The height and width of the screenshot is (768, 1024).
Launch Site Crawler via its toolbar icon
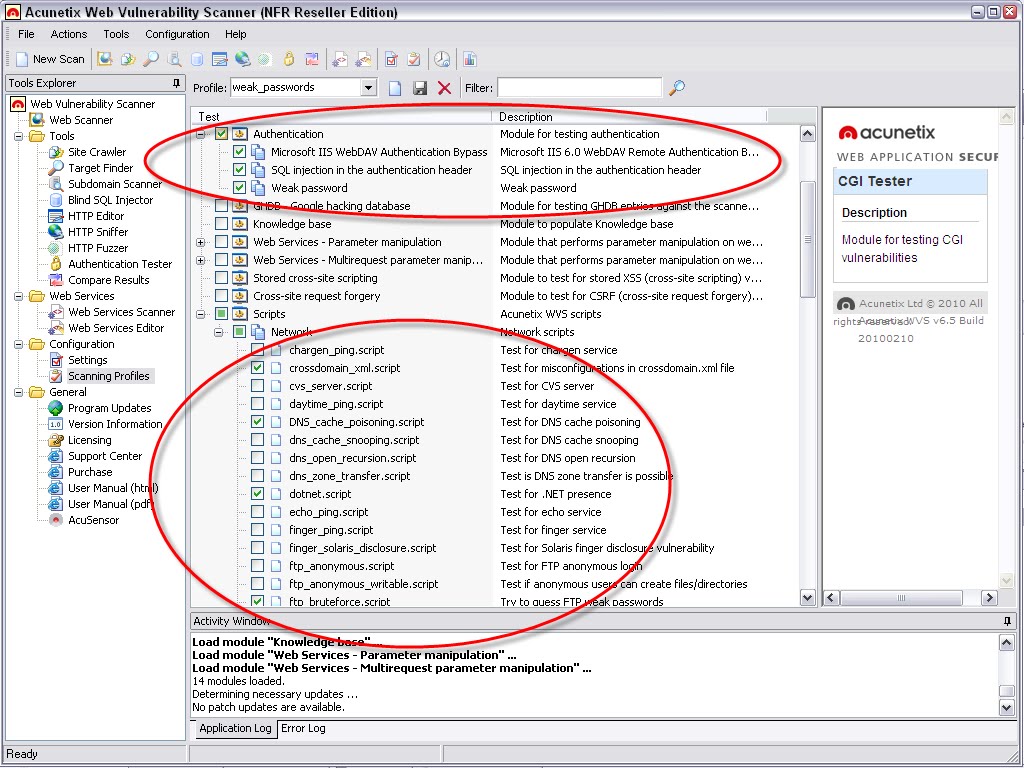click(x=128, y=59)
